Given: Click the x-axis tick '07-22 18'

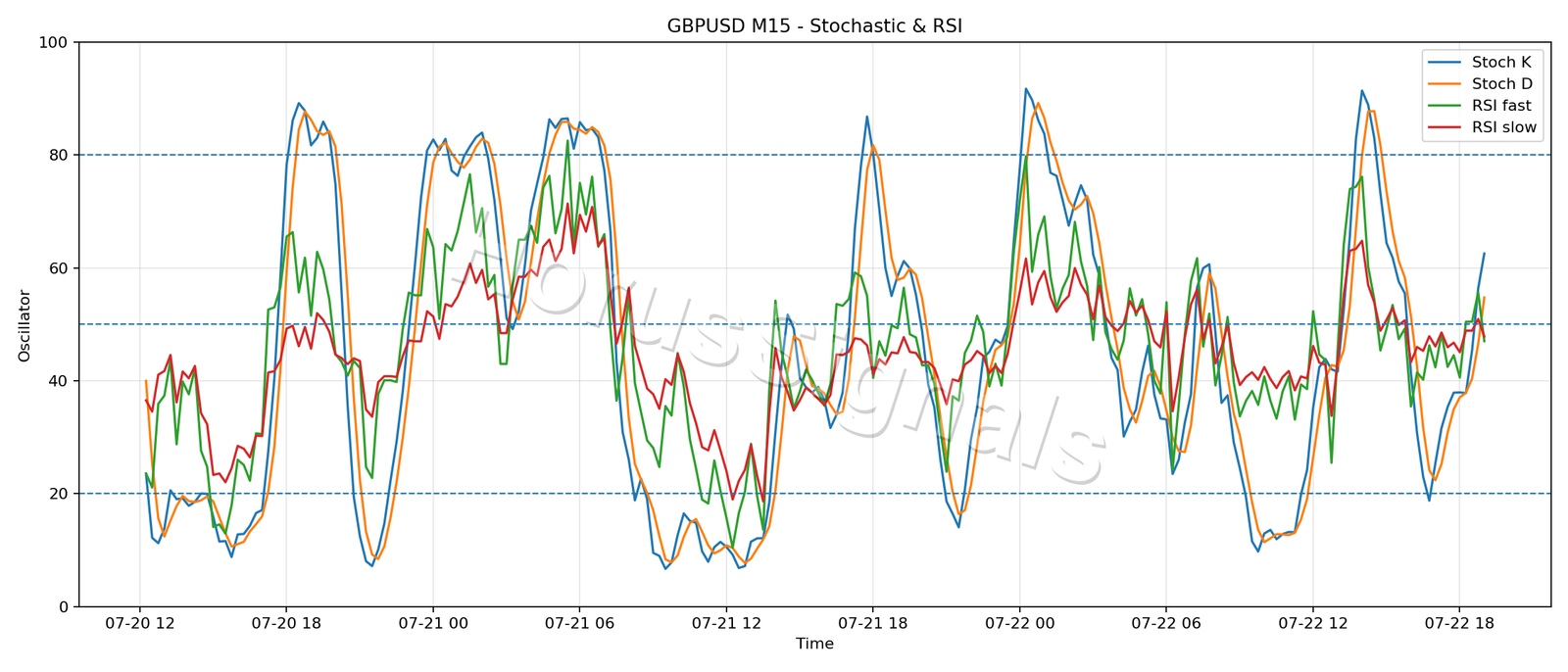Looking at the screenshot, I should click(1459, 623).
